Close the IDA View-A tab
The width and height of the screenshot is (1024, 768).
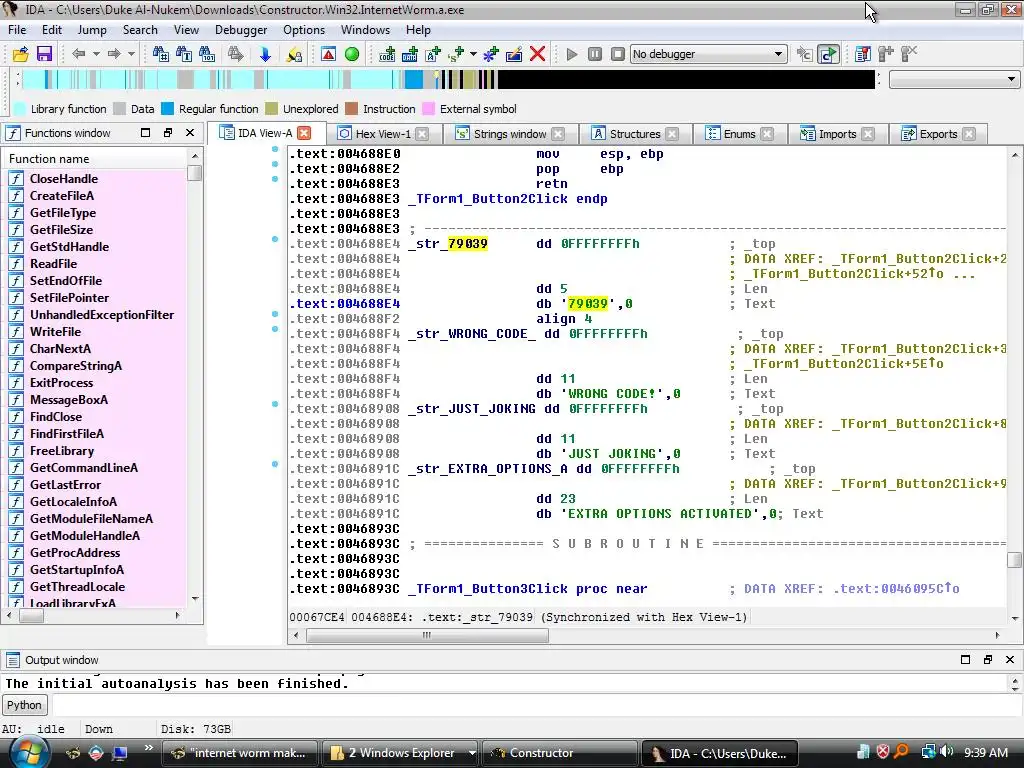point(304,133)
